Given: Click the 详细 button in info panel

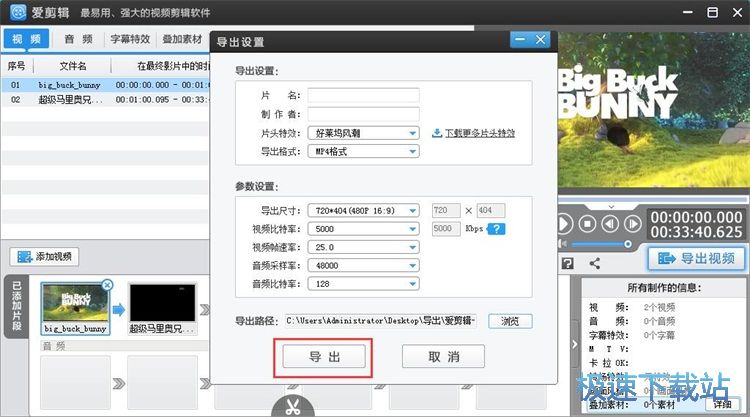Looking at the screenshot, I should coord(722,405).
